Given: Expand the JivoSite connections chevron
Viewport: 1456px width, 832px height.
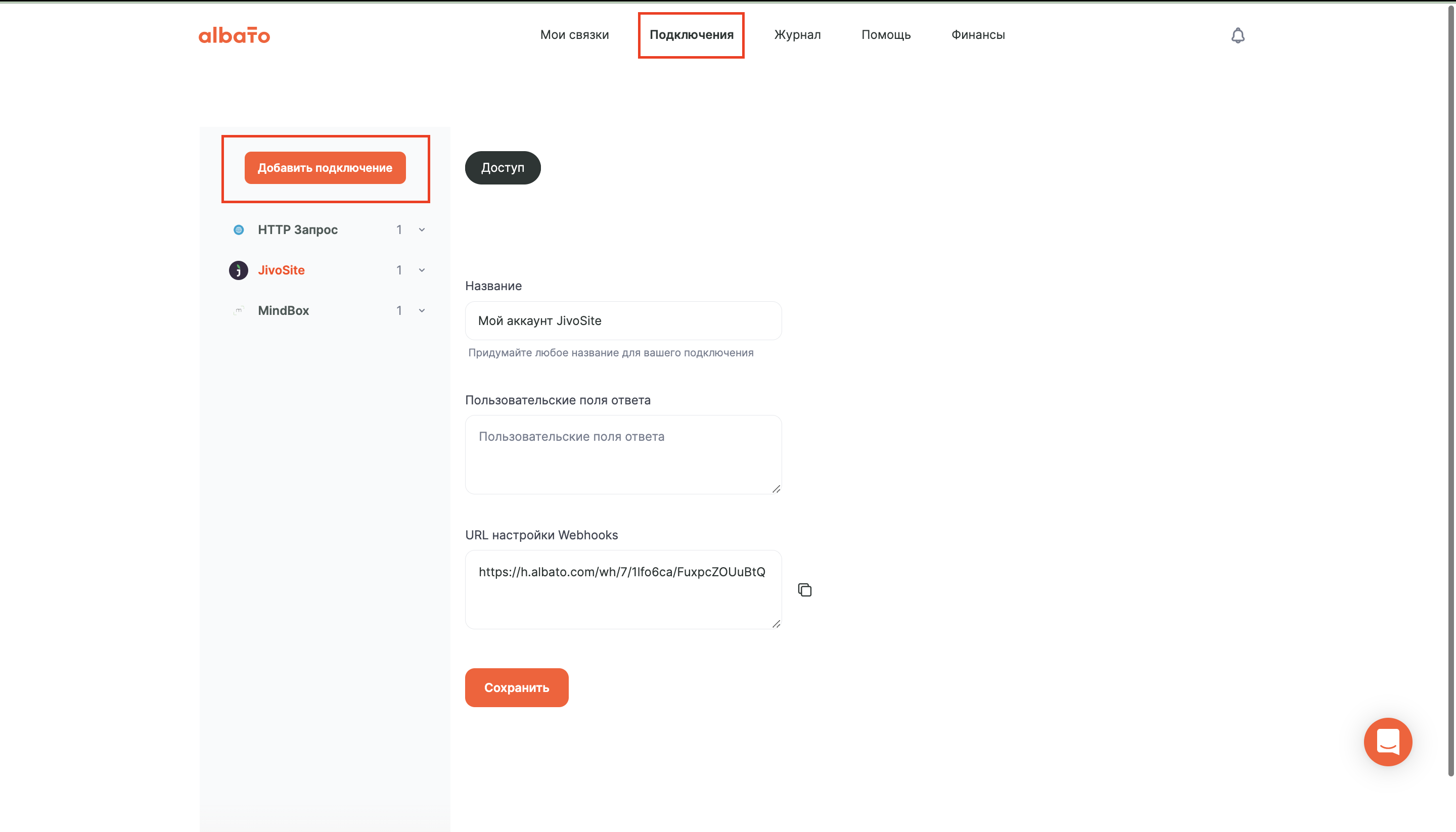Looking at the screenshot, I should 422,270.
